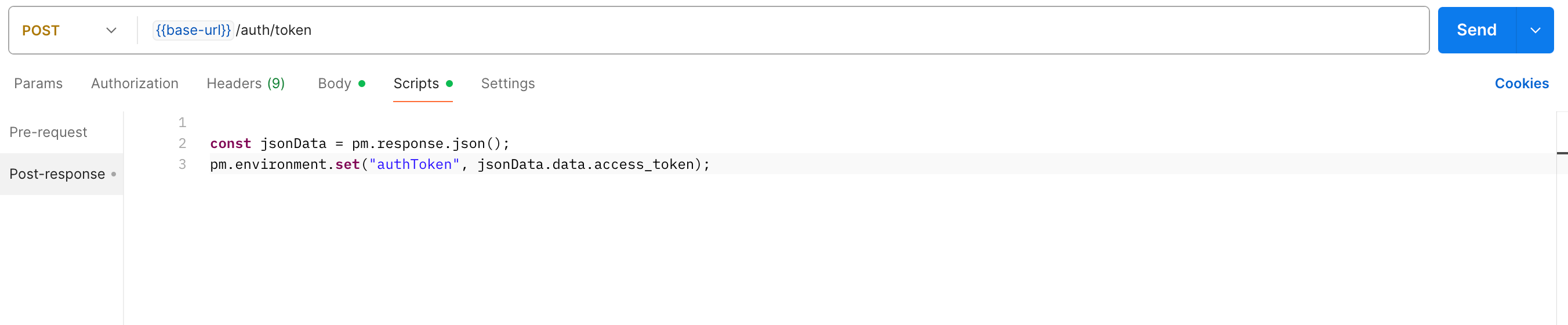Open the Authorization tab

coord(135,84)
